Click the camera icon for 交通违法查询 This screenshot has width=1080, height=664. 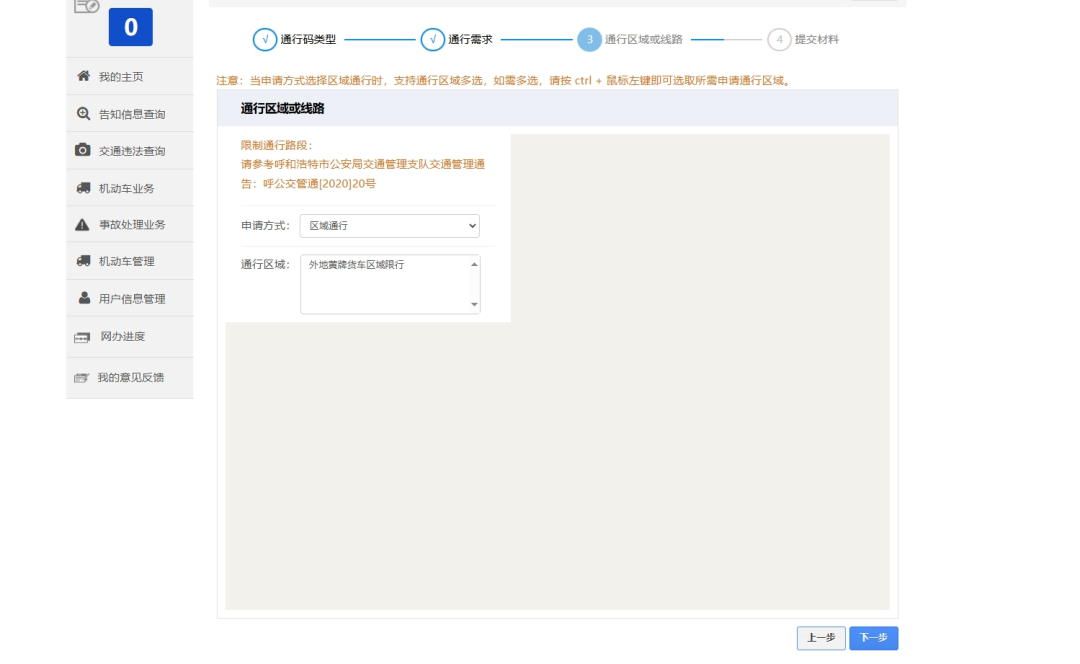(83, 150)
